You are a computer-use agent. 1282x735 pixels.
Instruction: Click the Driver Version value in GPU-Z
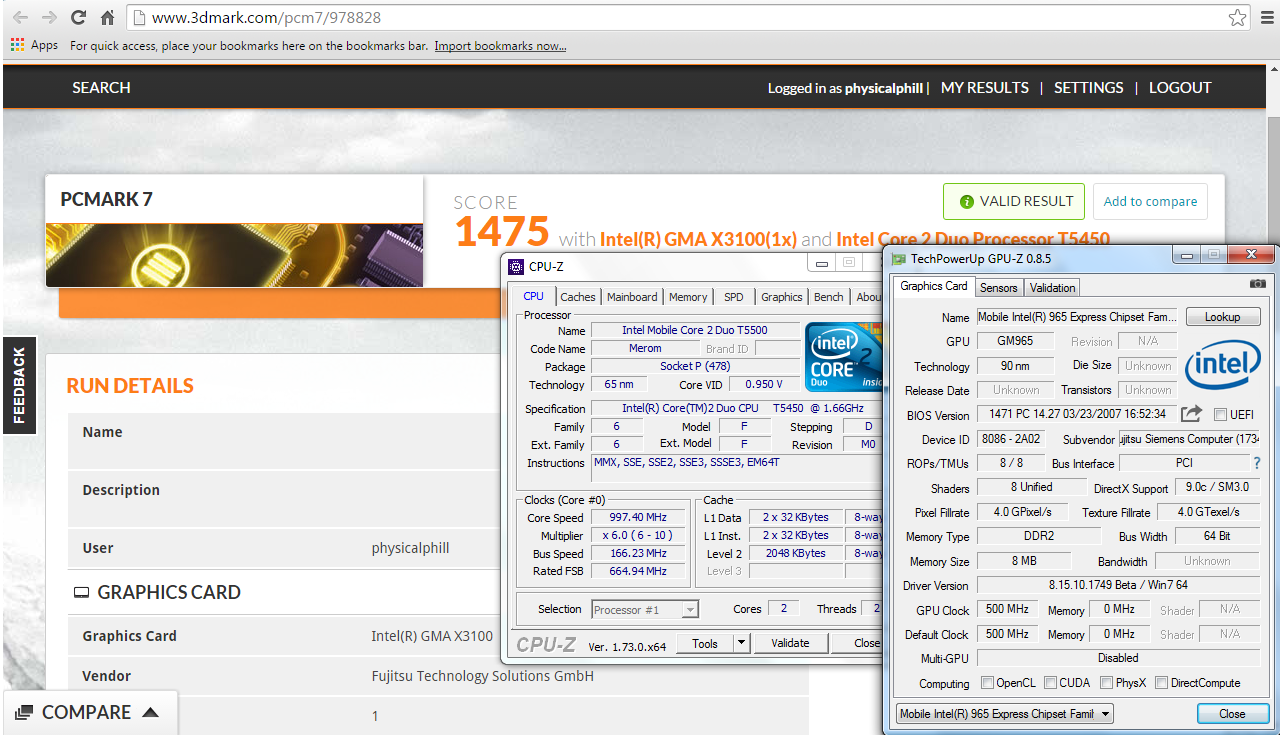(x=1118, y=585)
